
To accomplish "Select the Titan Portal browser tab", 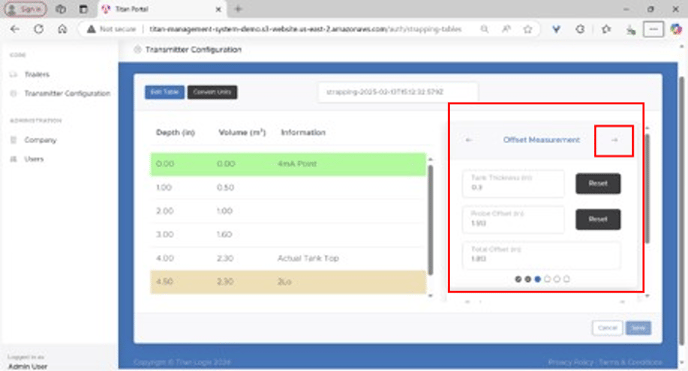I will click(x=160, y=9).
